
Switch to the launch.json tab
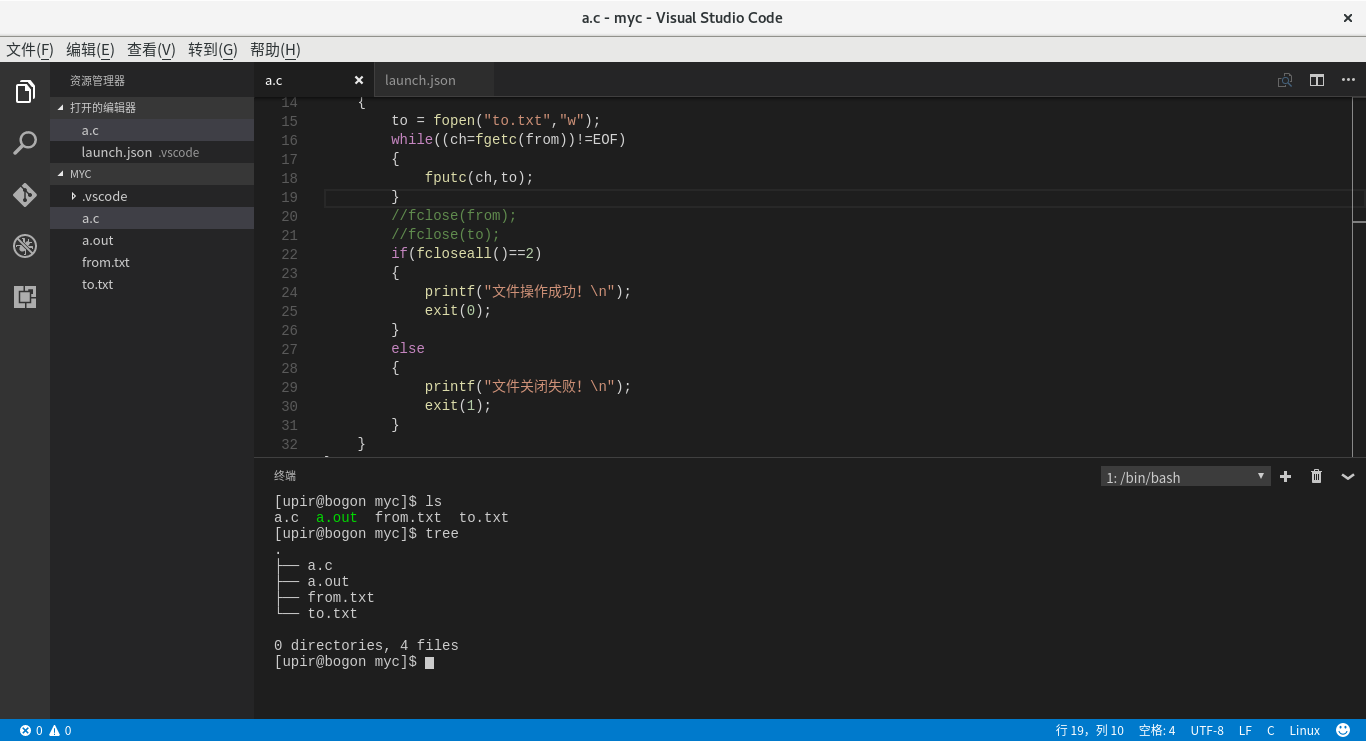point(434,80)
